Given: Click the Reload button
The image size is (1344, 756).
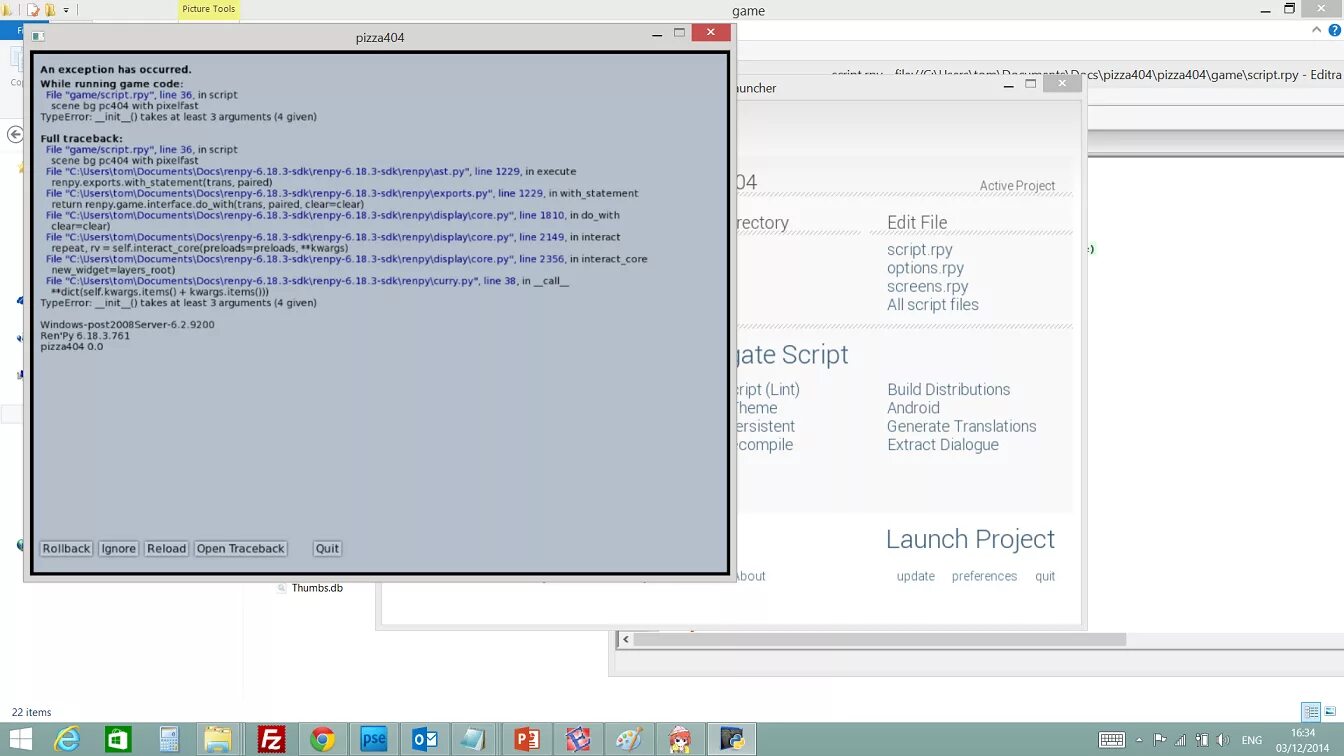Looking at the screenshot, I should 166,548.
